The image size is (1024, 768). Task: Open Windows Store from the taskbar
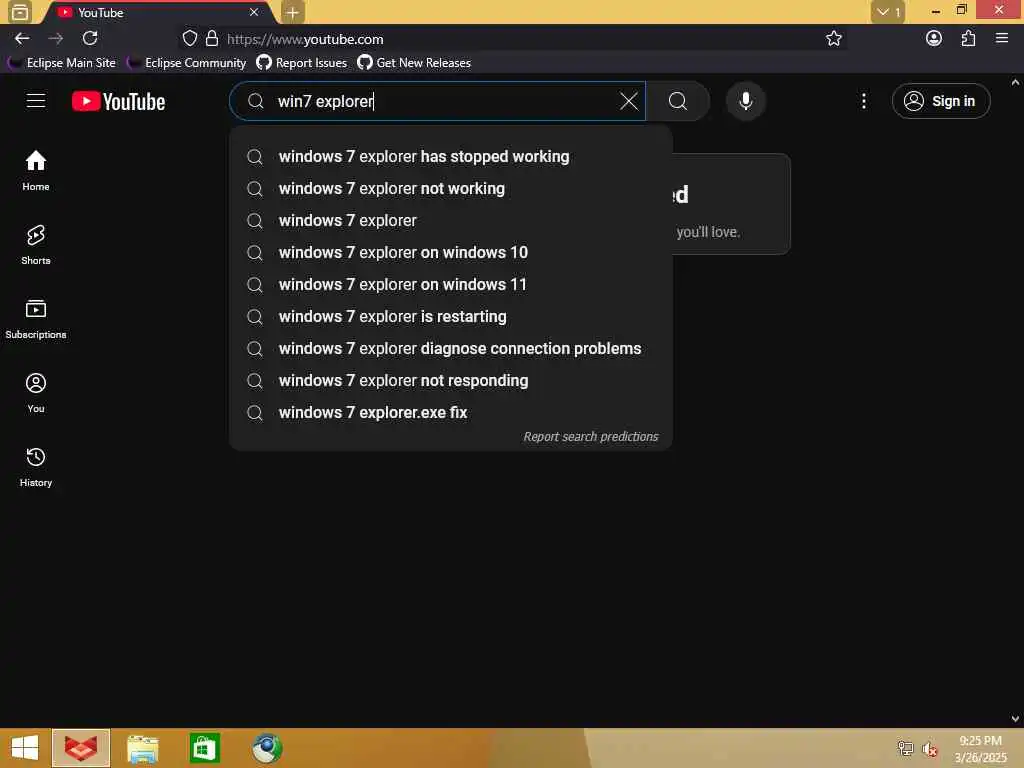[204, 748]
